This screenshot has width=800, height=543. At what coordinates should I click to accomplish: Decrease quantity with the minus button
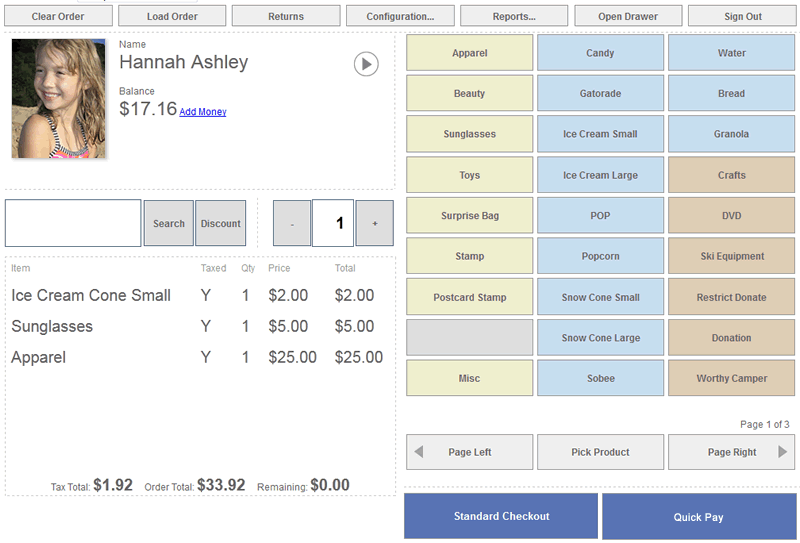292,224
